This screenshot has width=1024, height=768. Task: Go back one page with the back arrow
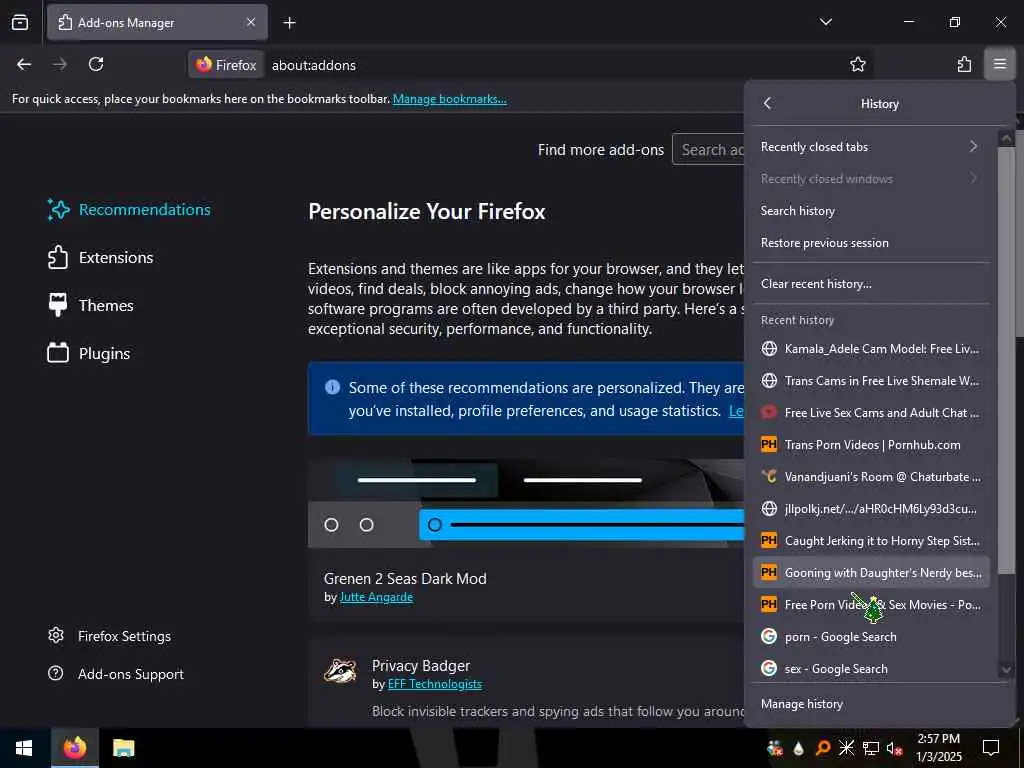point(24,65)
